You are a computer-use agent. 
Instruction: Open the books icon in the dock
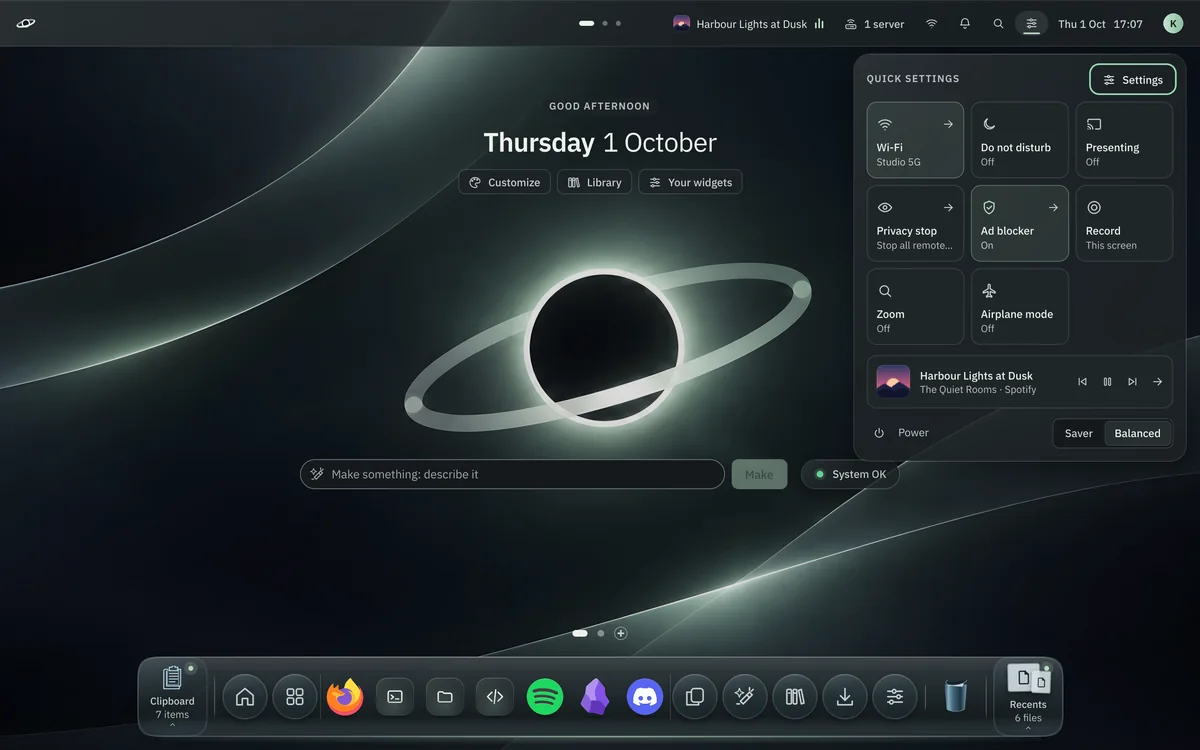tap(795, 697)
